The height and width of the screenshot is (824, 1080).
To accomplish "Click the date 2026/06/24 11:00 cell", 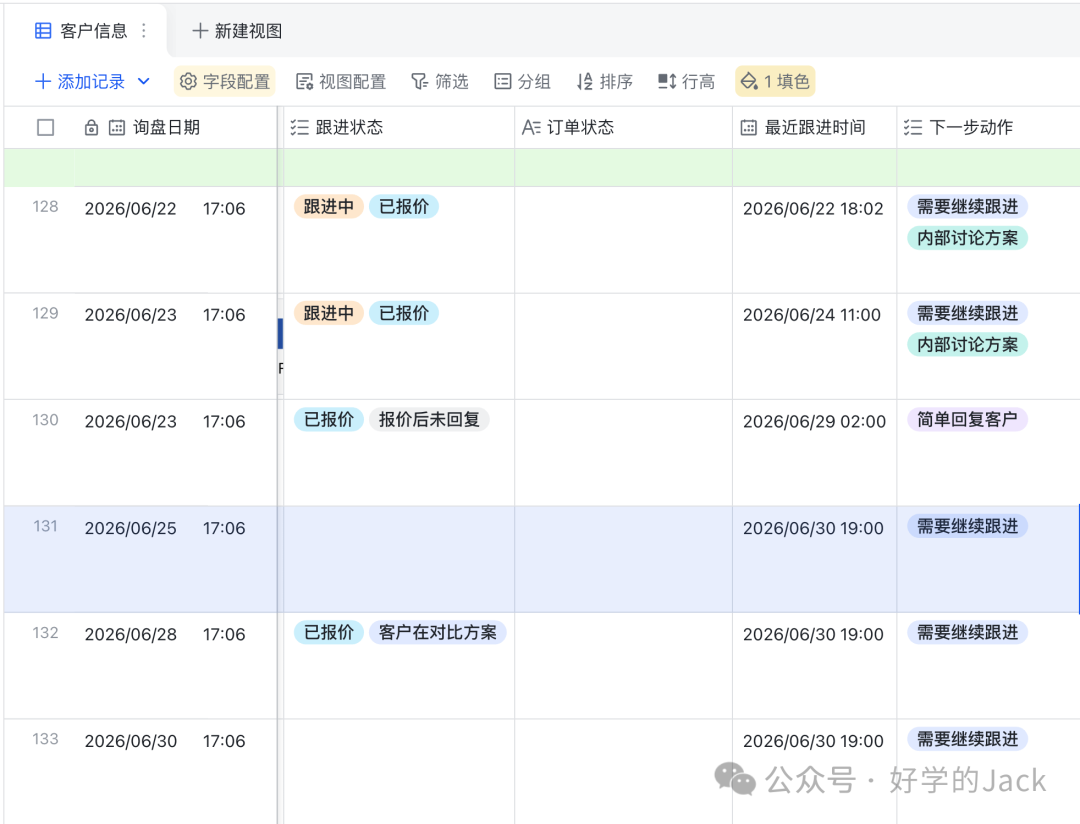I will click(814, 347).
